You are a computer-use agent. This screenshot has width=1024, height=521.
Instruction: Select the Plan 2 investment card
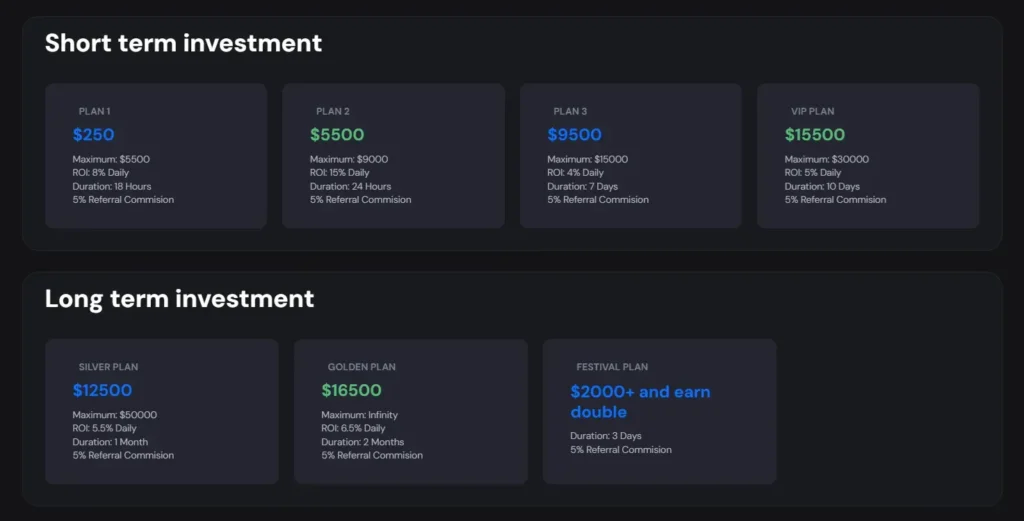coord(393,155)
